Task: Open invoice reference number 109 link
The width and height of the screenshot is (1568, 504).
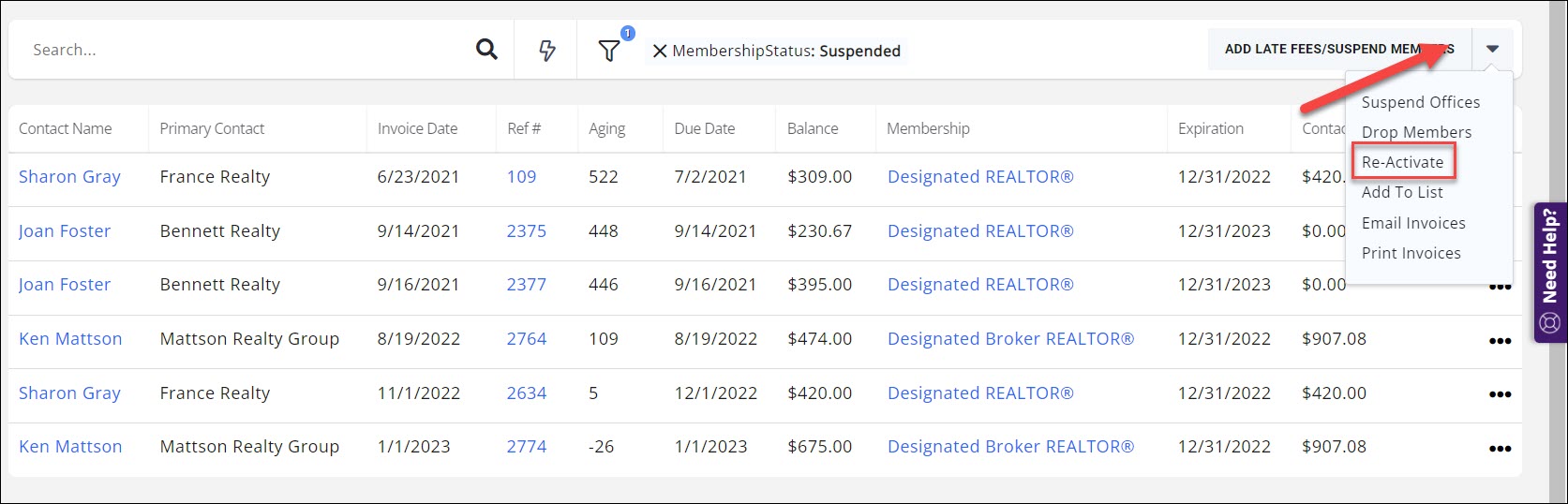Action: coord(521,177)
